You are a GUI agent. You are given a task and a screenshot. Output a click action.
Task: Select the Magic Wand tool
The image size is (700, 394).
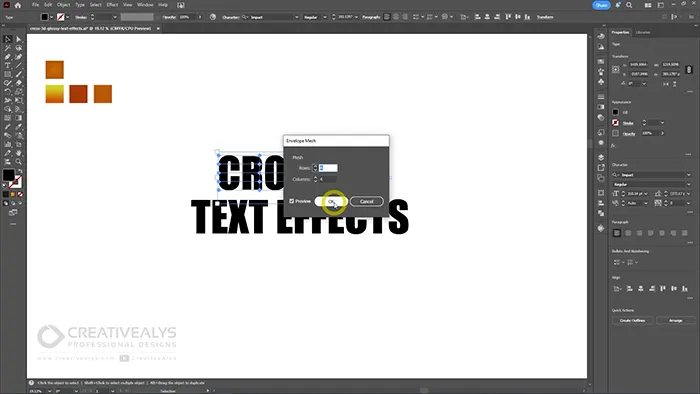click(8, 48)
